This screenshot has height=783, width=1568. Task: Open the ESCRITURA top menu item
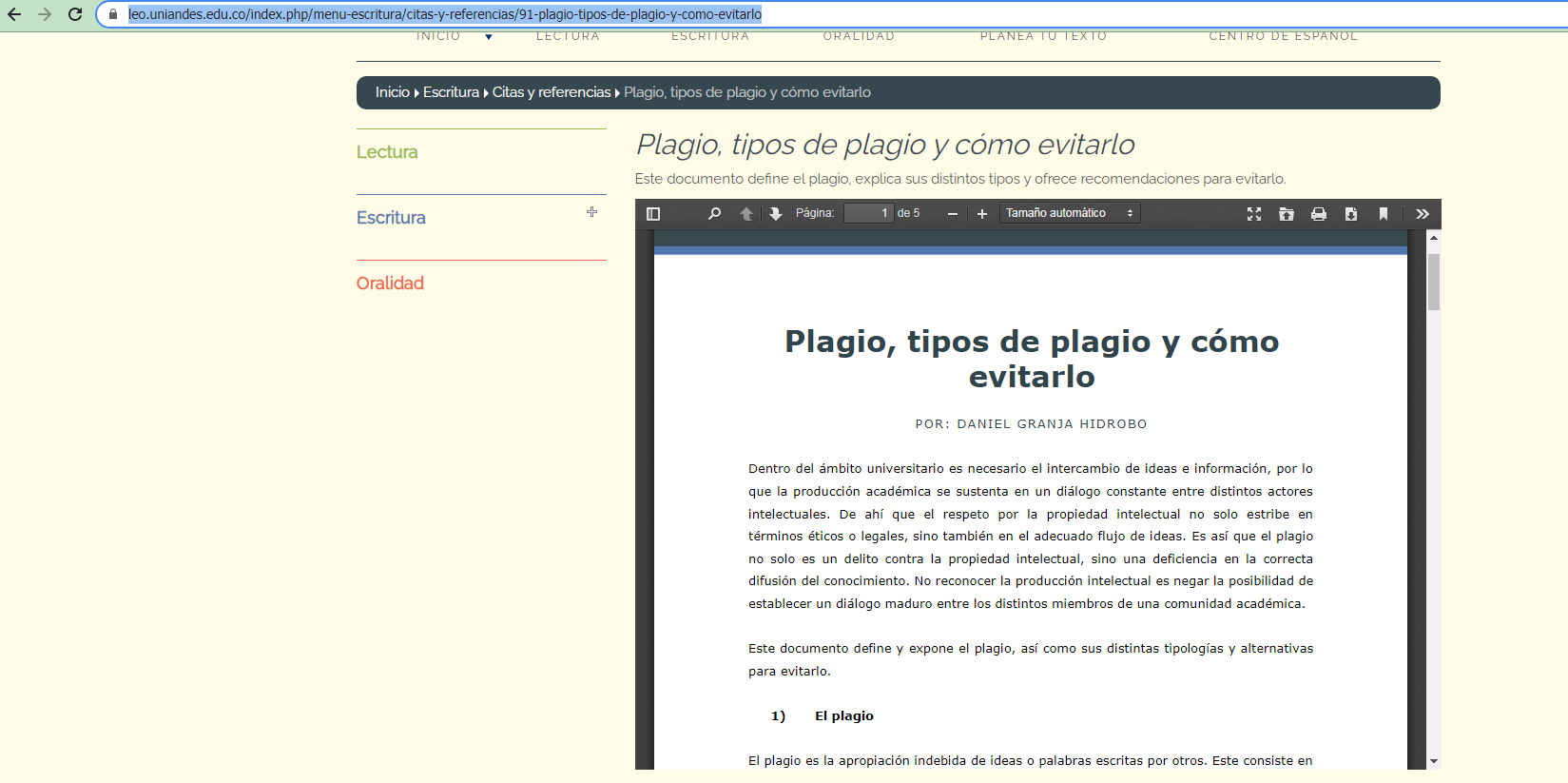pyautogui.click(x=710, y=36)
